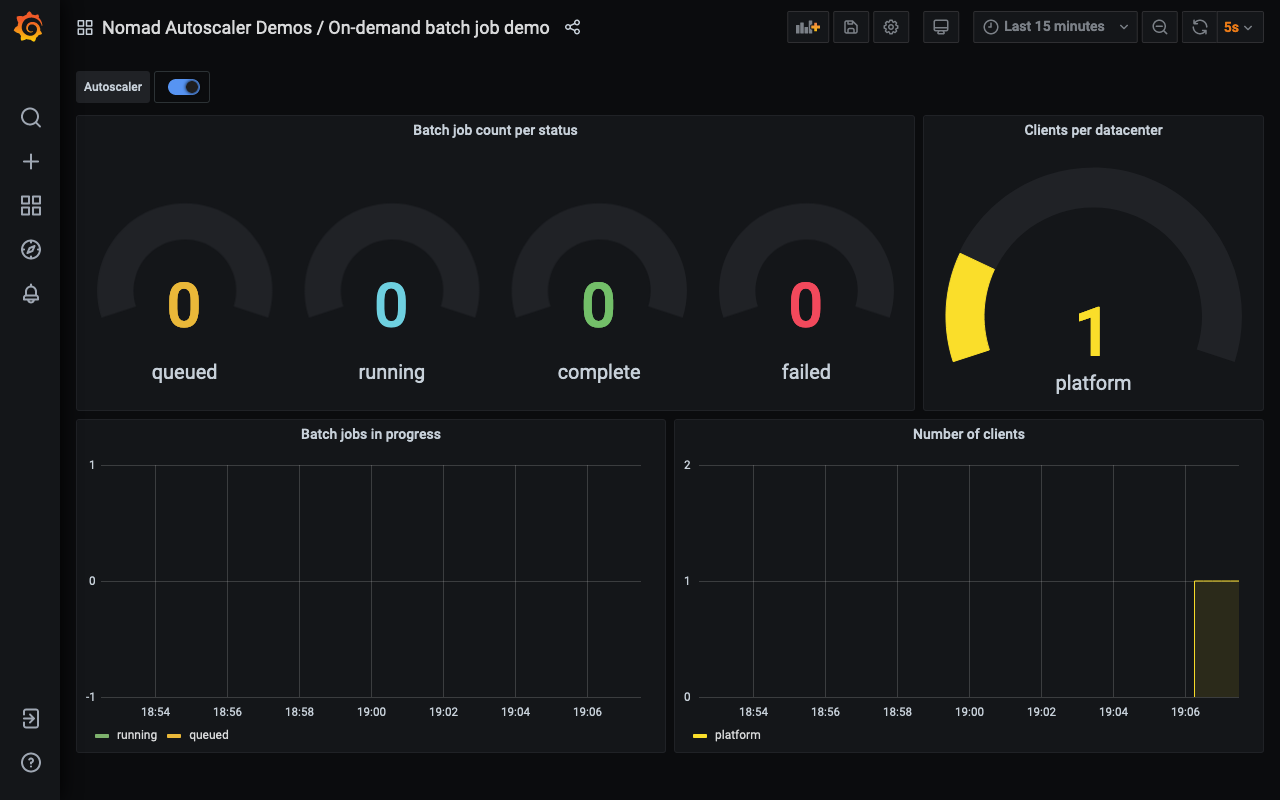Click the 'running' gauge label

(391, 372)
